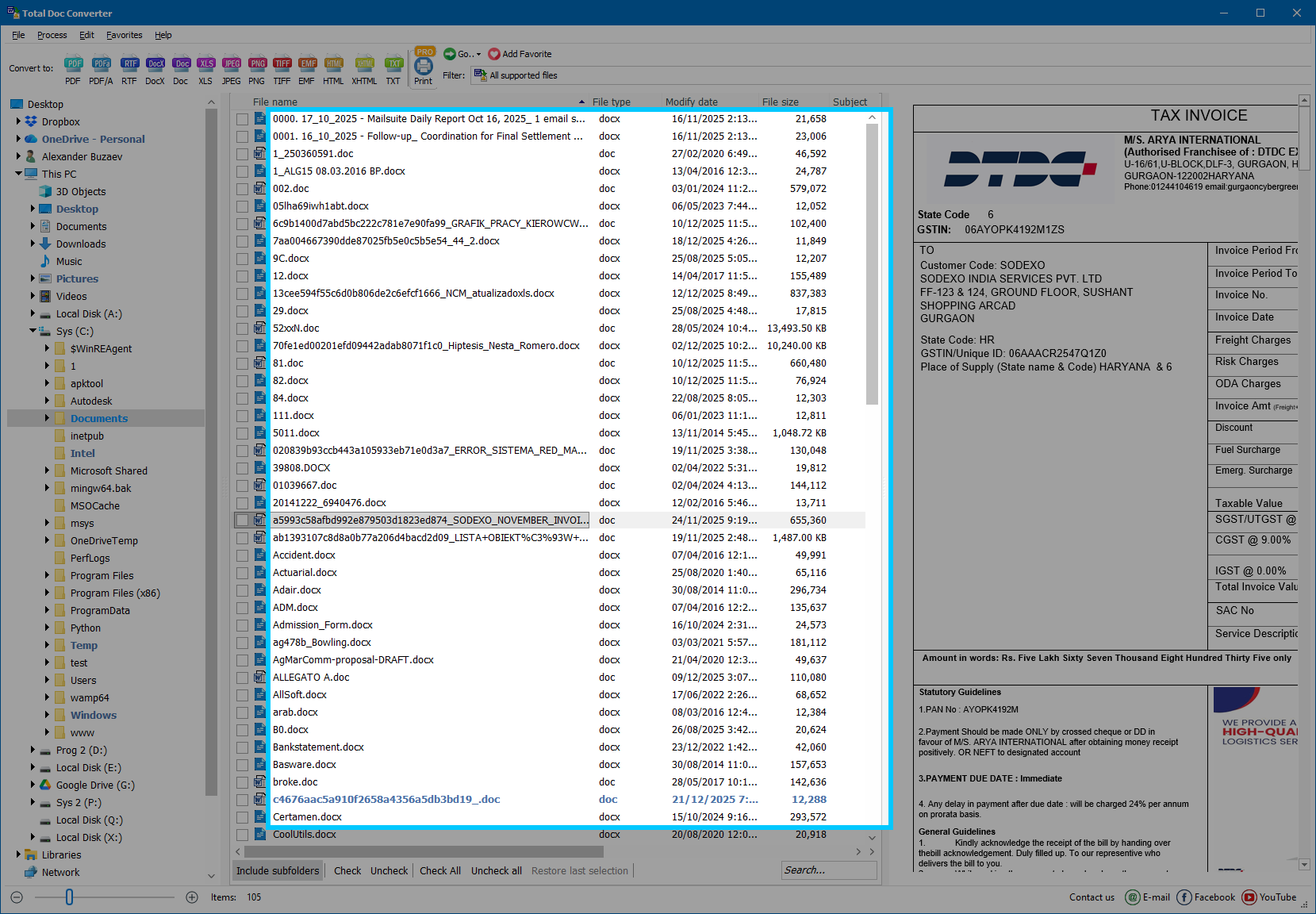Select the JPEG conversion icon
This screenshot has height=914, width=1316.
(x=232, y=69)
